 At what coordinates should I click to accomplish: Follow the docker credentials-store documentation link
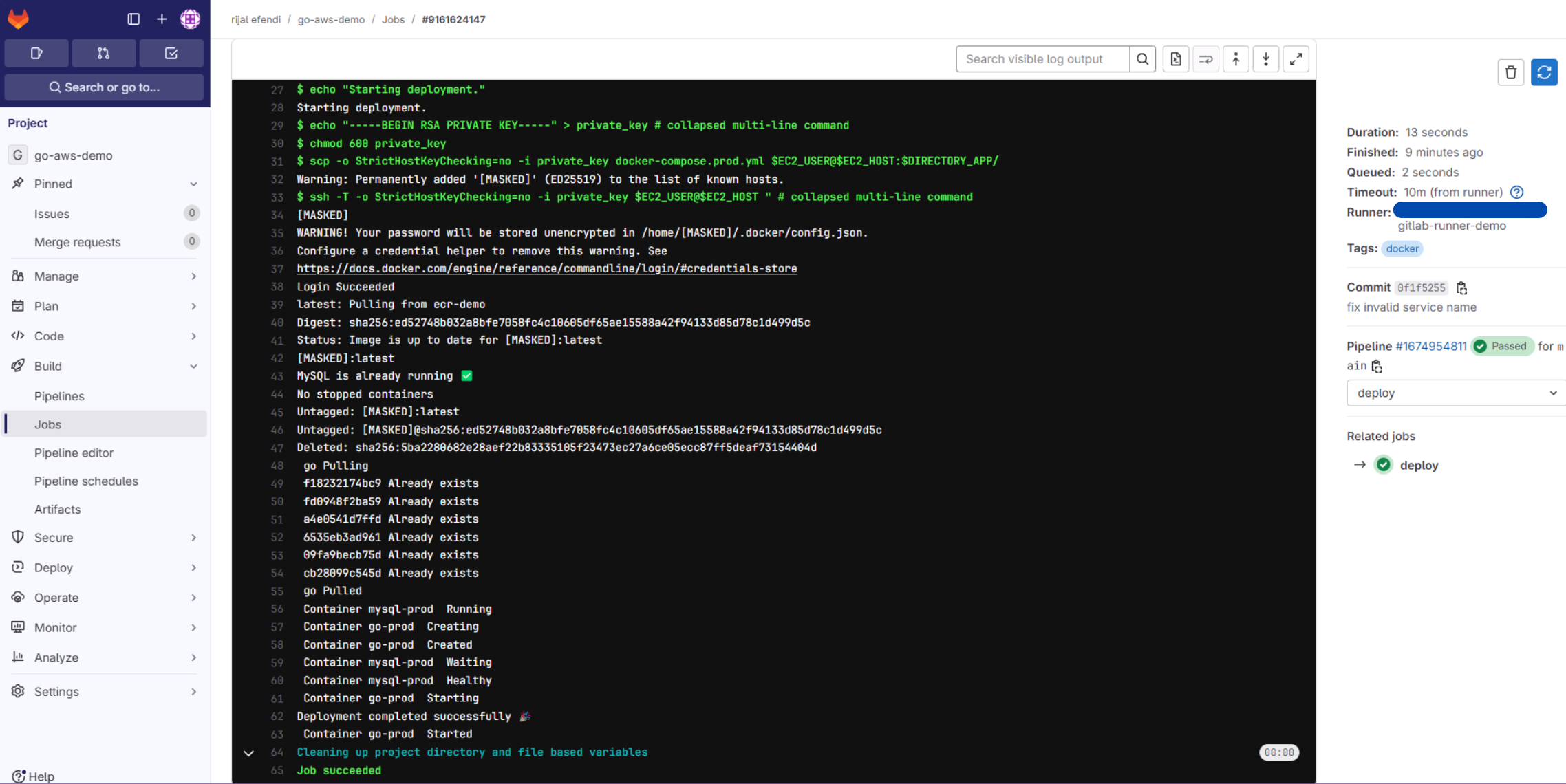click(x=546, y=268)
